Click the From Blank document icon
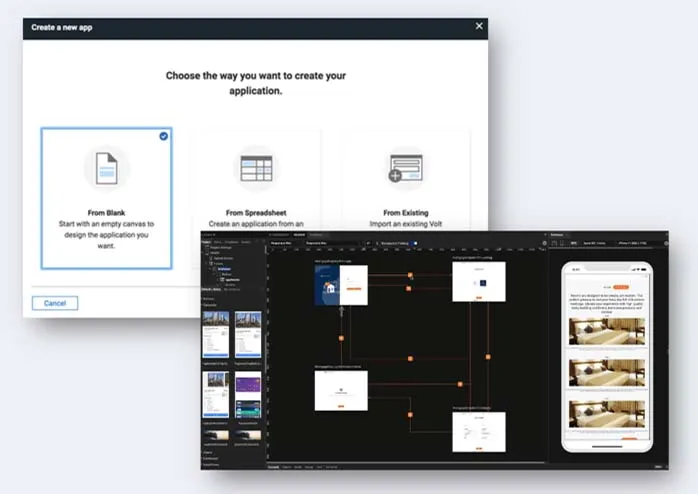This screenshot has width=698, height=494. click(x=106, y=168)
